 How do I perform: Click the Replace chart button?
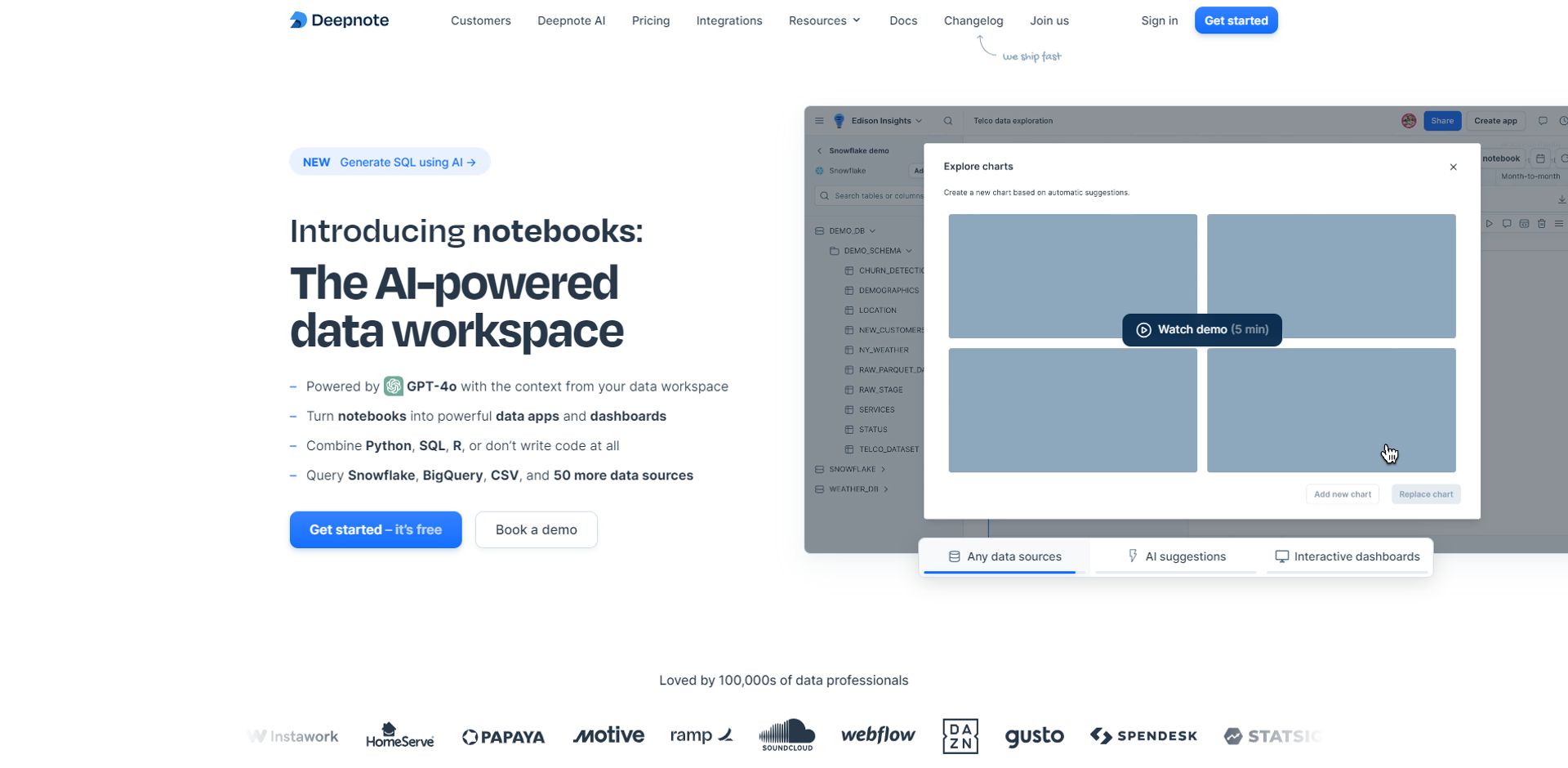coord(1426,494)
